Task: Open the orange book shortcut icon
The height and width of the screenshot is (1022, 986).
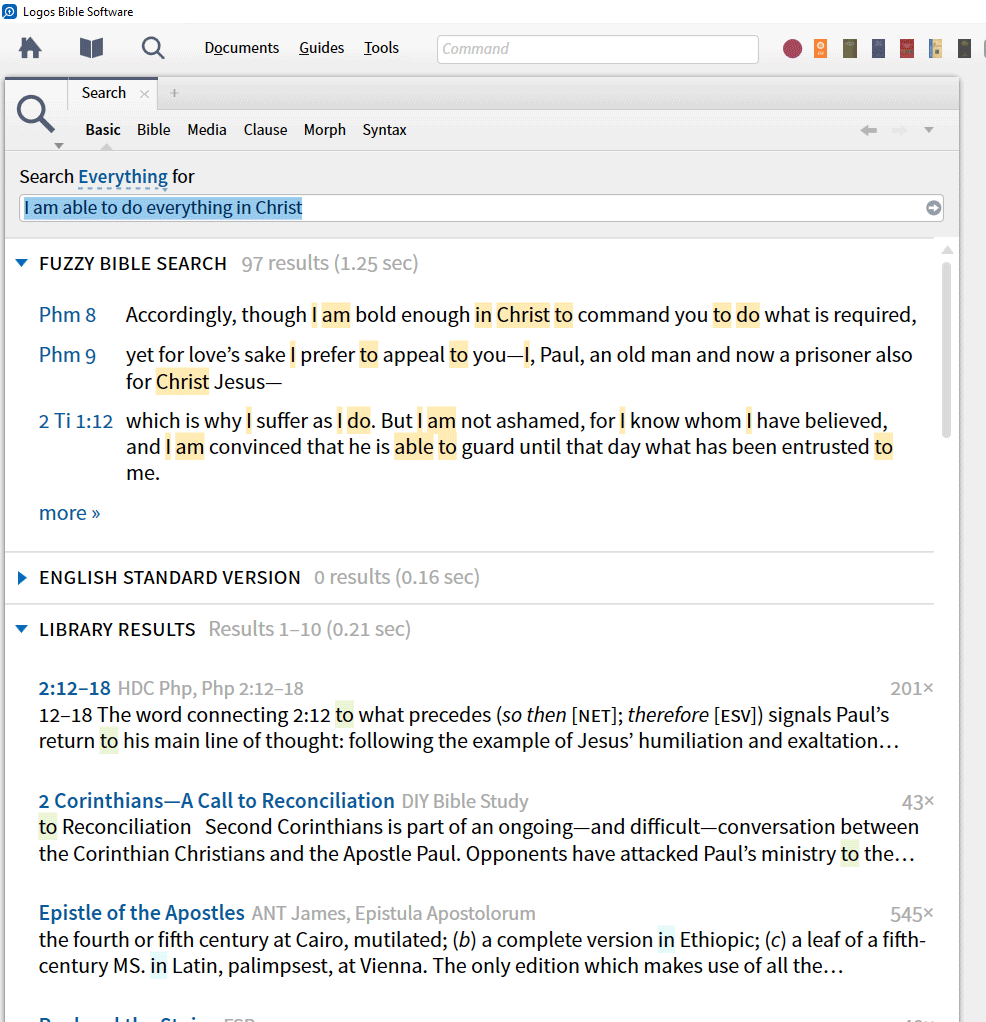Action: tap(820, 48)
